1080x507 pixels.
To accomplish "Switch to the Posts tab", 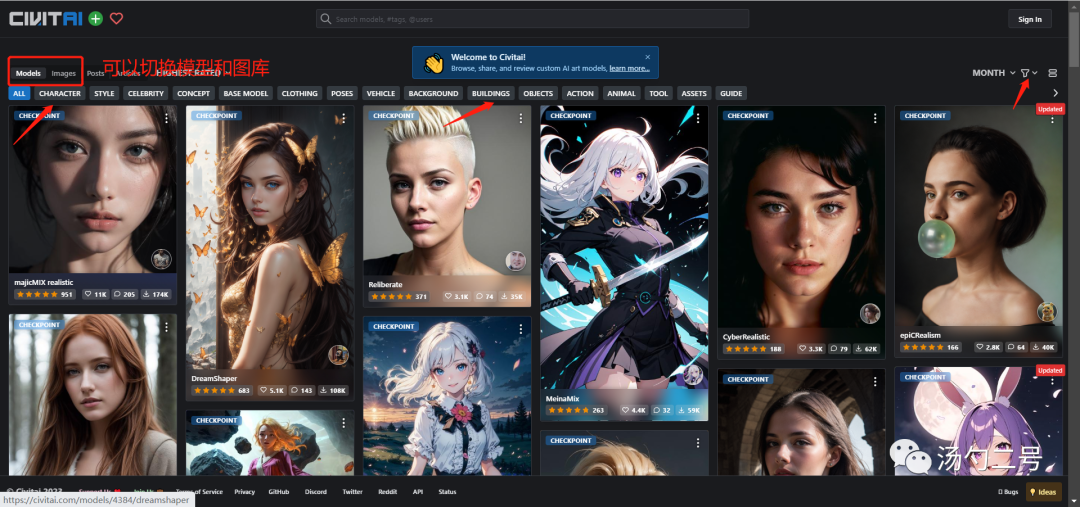I will point(96,74).
